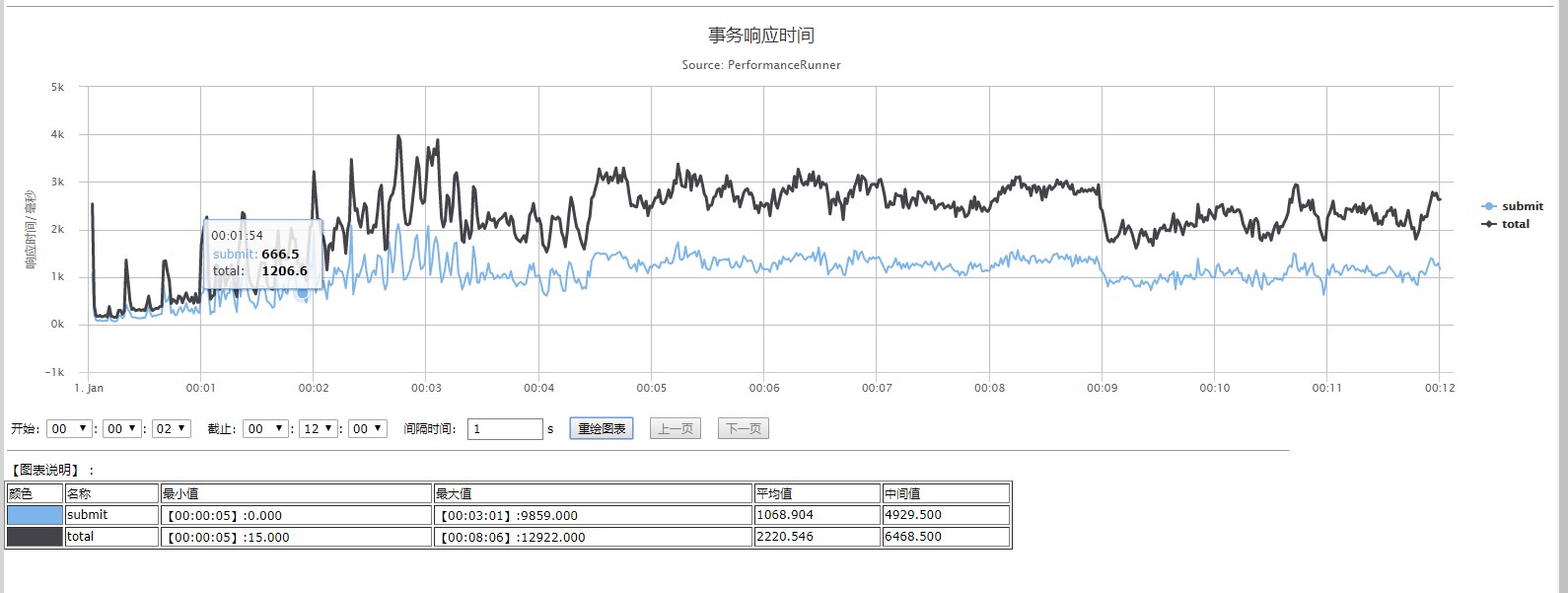
Task: Click the dark total color swatch
Action: (35, 537)
